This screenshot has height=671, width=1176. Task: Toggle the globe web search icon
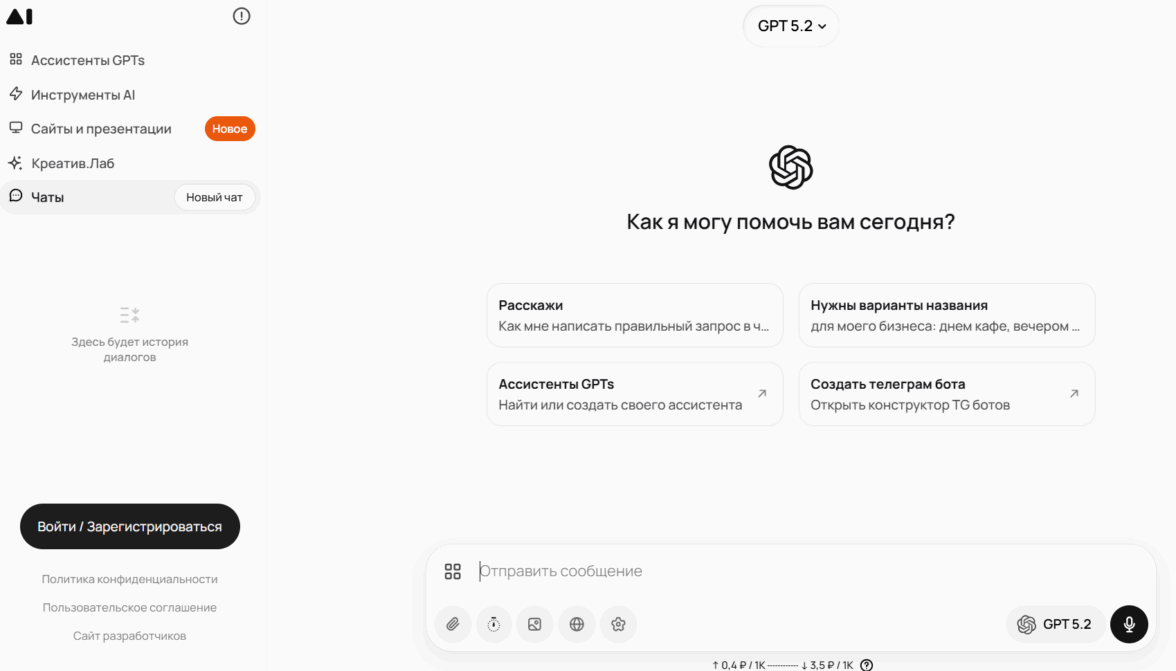coord(577,624)
